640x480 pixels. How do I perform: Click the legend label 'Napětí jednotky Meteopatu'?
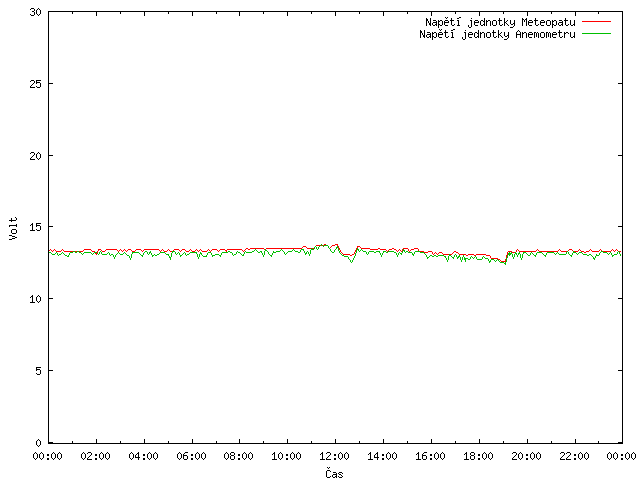(500, 22)
